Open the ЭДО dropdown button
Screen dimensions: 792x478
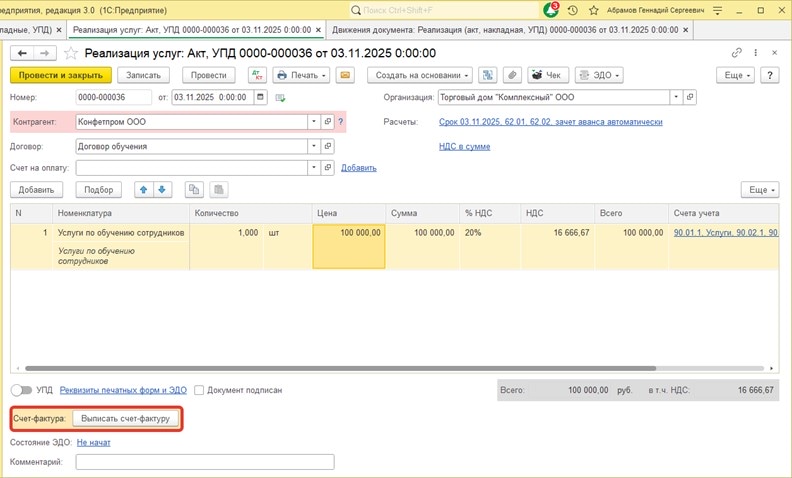598,75
